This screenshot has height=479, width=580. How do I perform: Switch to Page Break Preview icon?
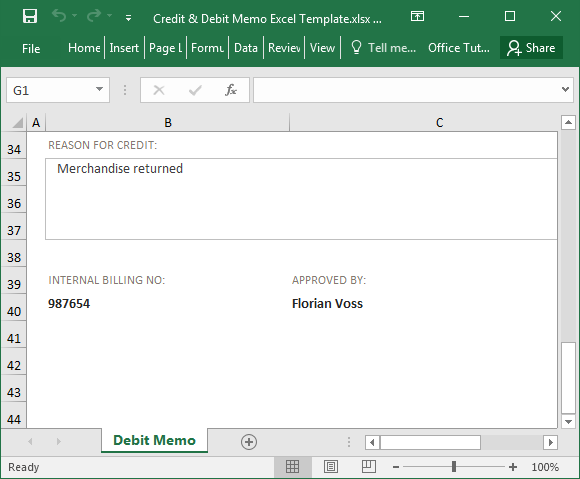(x=368, y=467)
